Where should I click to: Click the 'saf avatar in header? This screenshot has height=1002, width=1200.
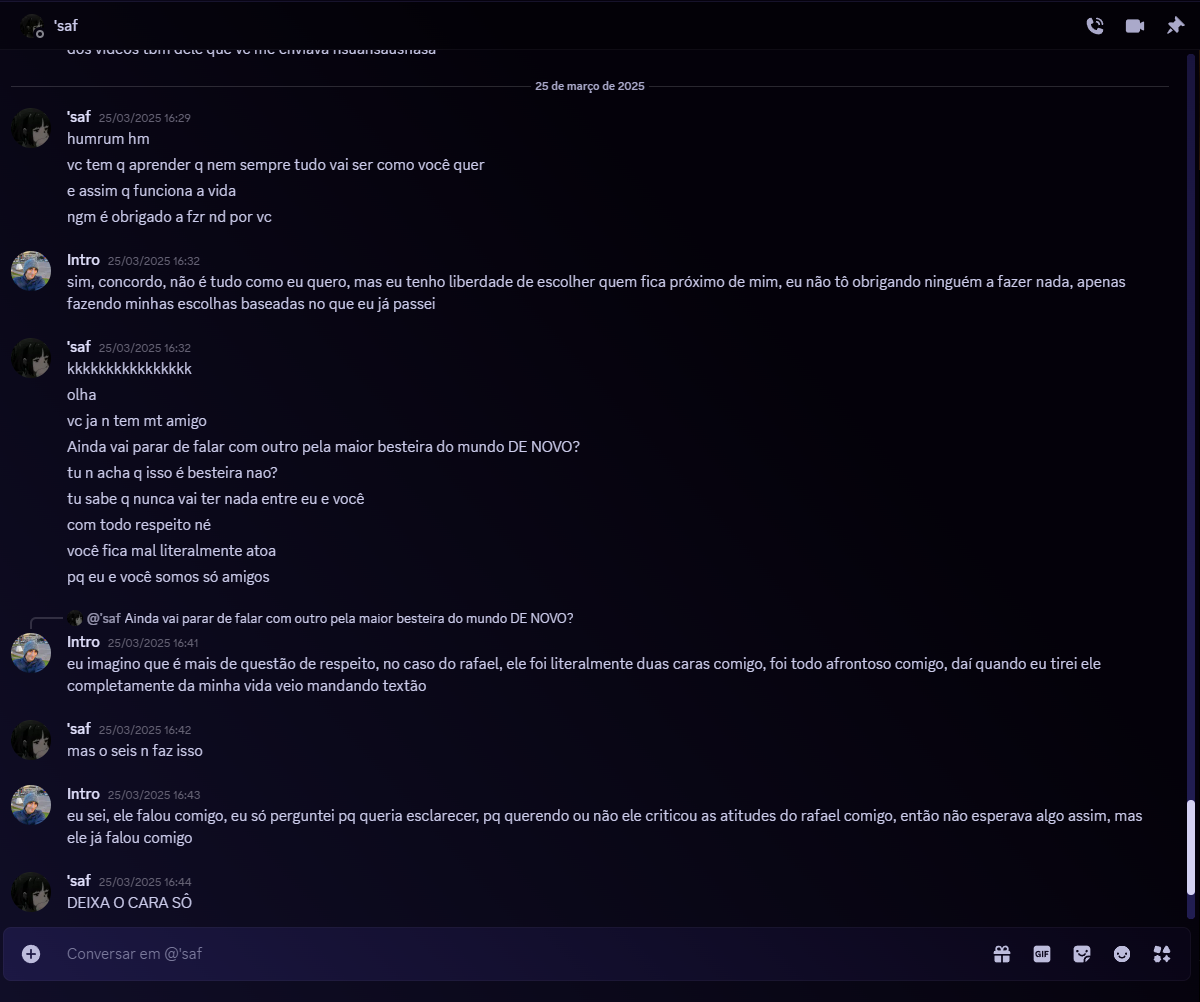coord(32,26)
